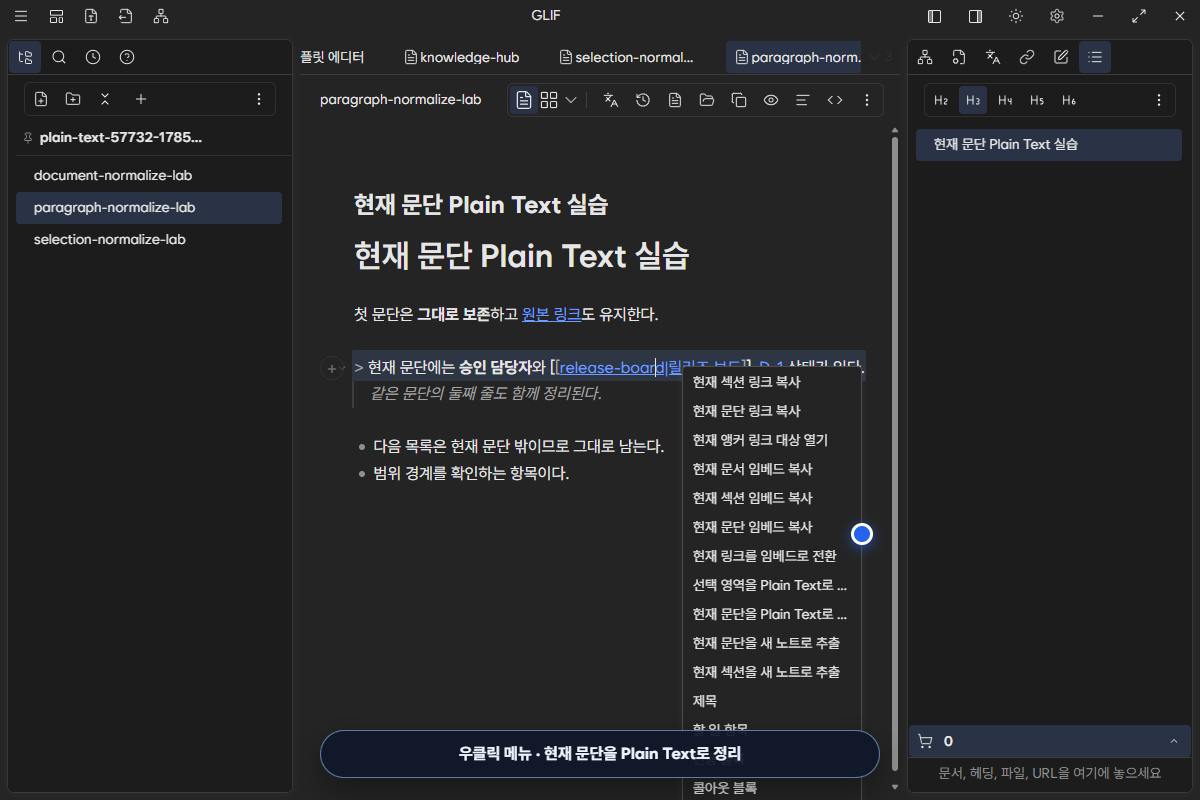Click the document page icon in editor toolbar

point(675,100)
